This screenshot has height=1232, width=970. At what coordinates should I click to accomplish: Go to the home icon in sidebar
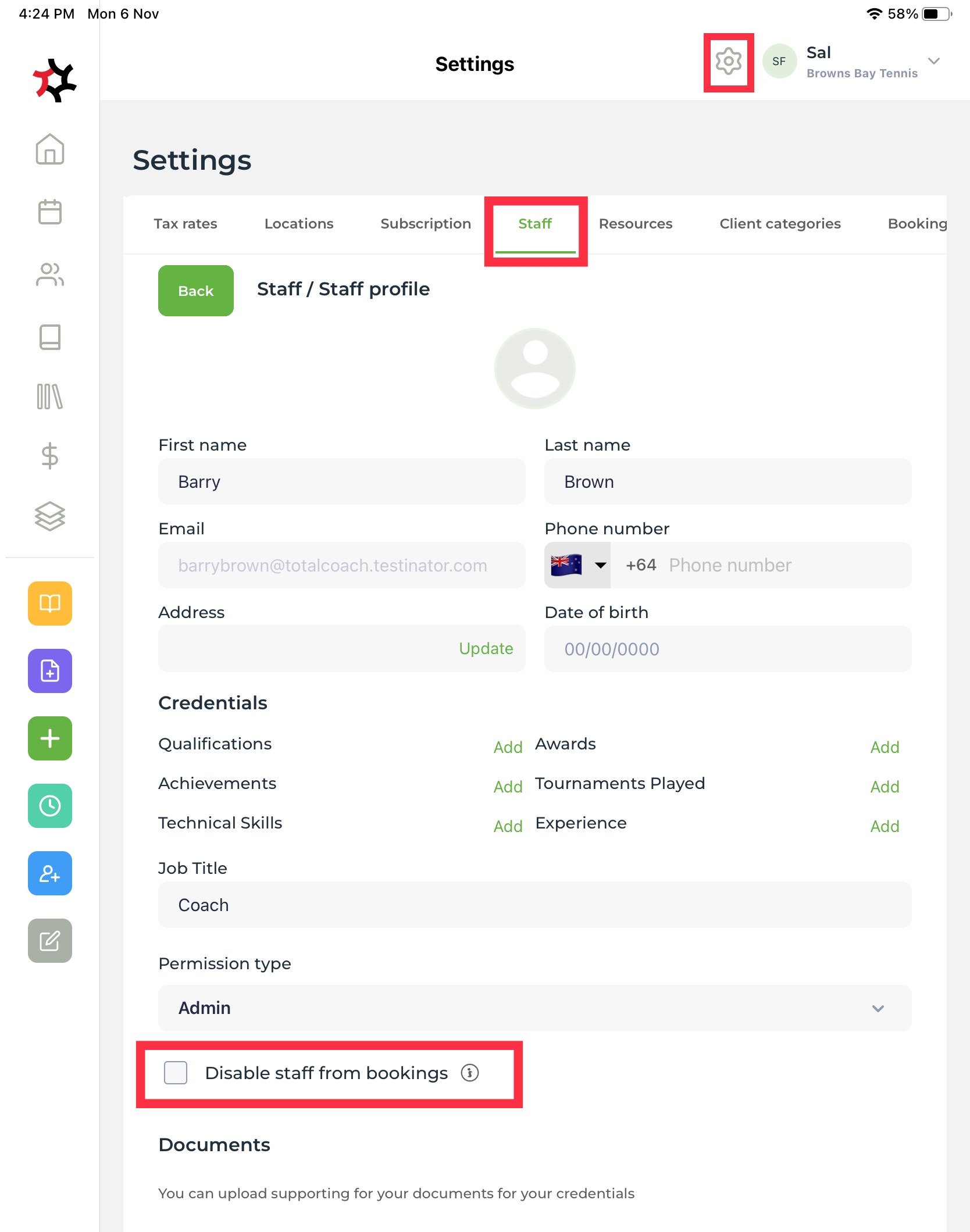click(50, 149)
